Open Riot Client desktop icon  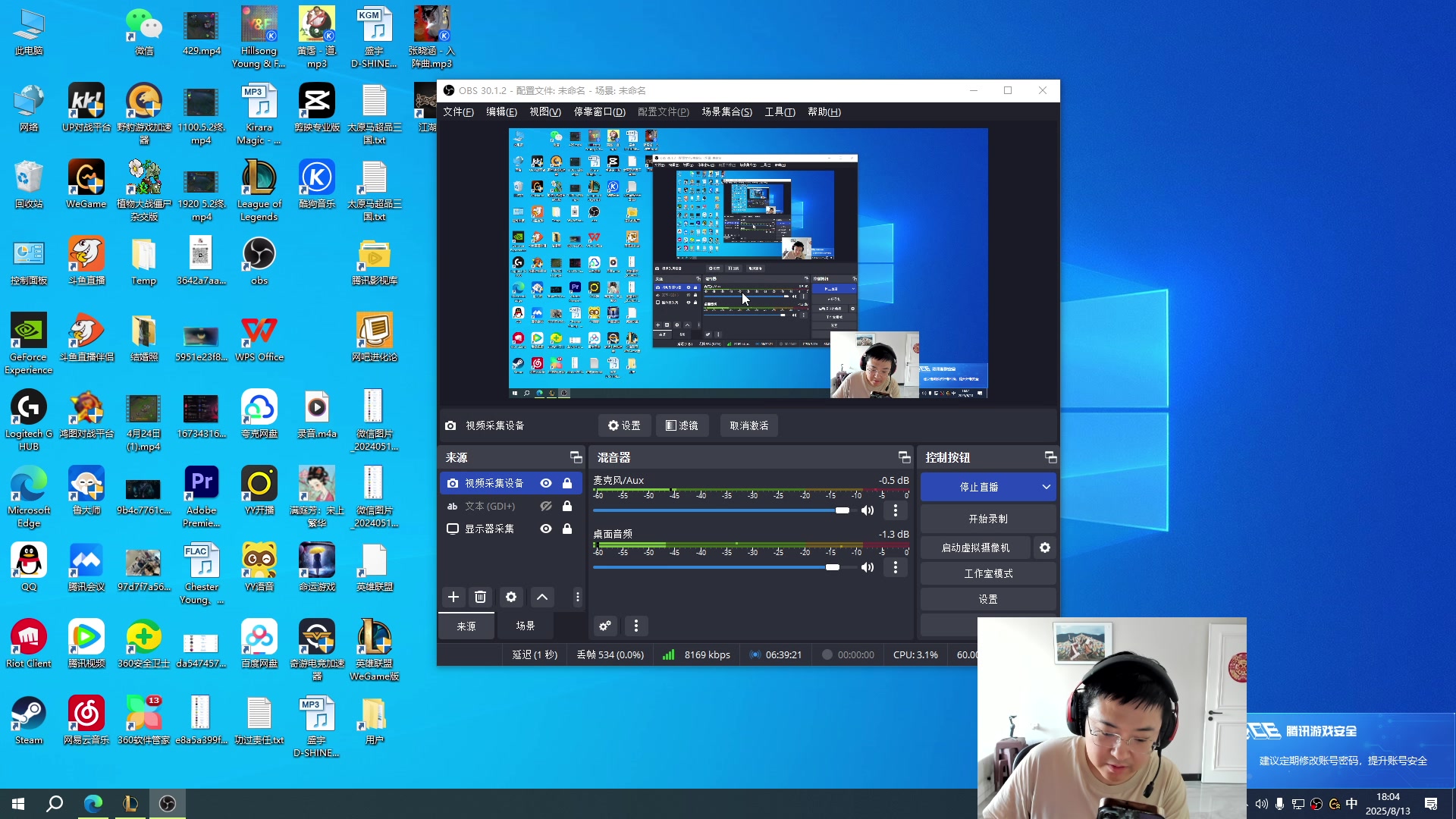[x=29, y=645]
